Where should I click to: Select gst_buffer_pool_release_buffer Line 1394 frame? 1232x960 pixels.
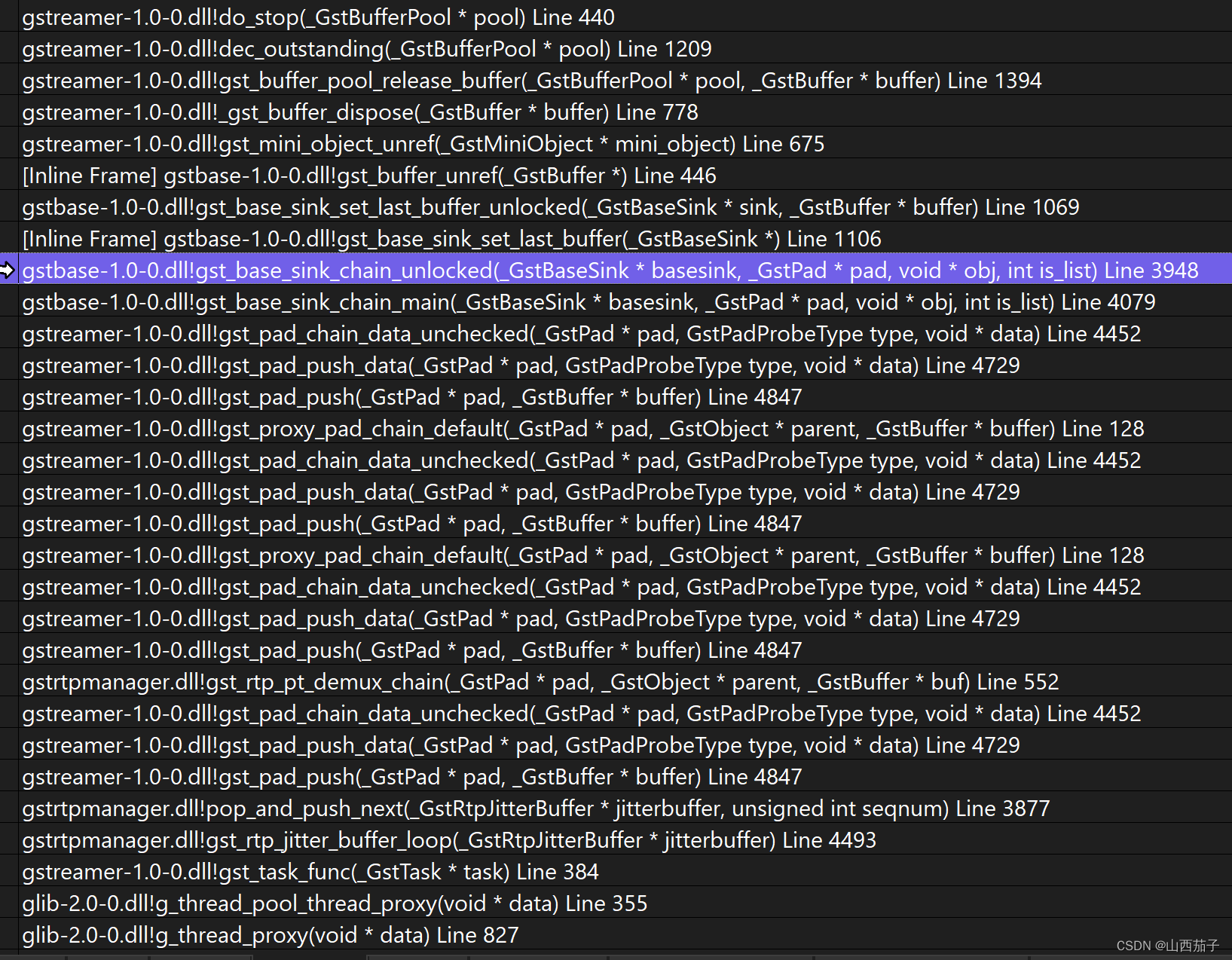pyautogui.click(x=625, y=80)
